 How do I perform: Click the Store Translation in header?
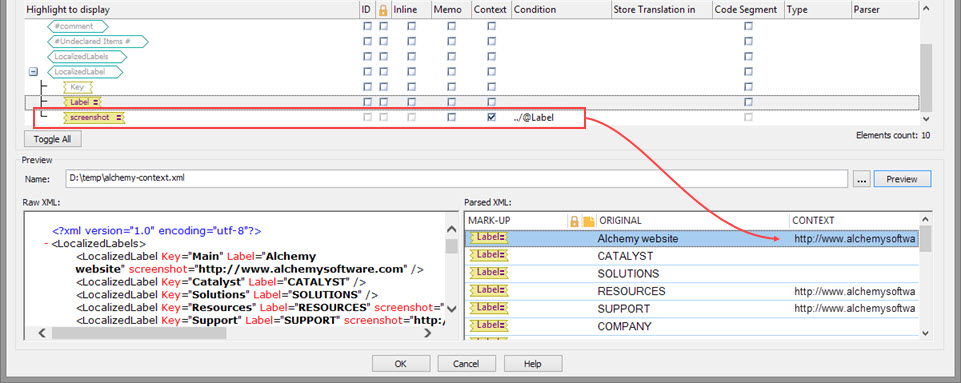tap(662, 10)
